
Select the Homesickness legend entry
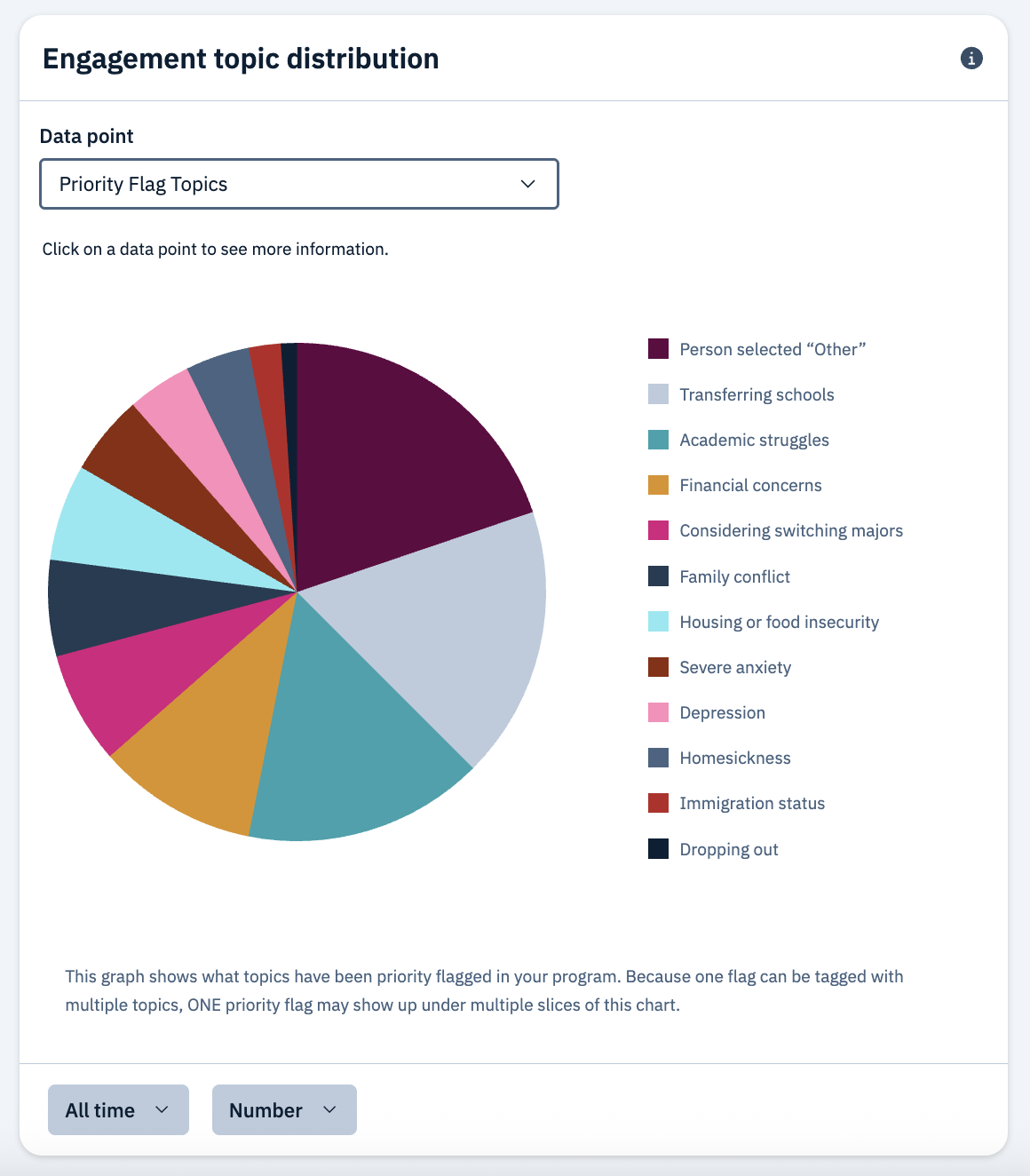tap(734, 758)
